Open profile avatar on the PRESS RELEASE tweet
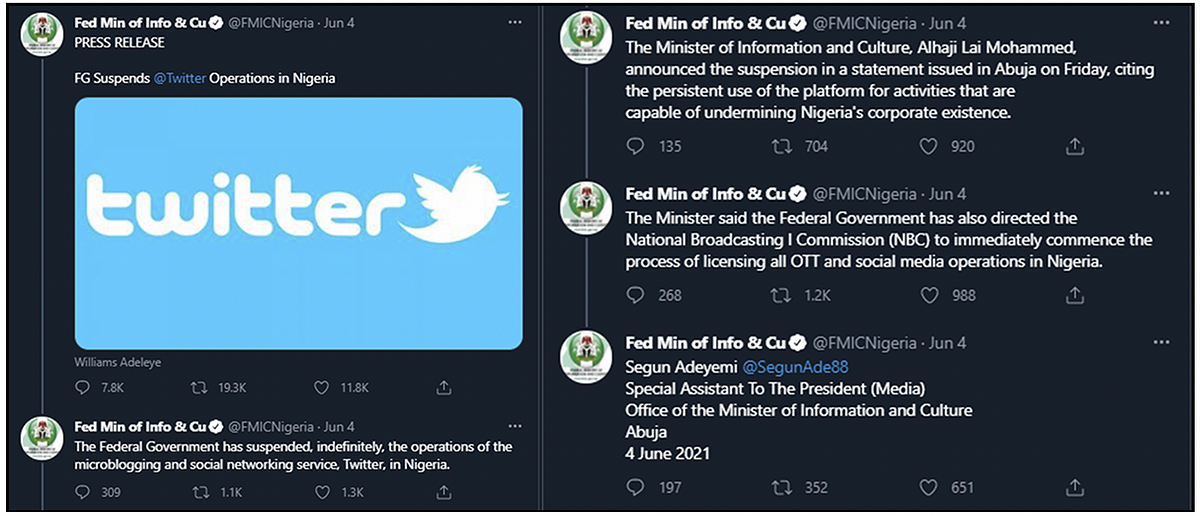The height and width of the screenshot is (516, 1200). point(42,35)
